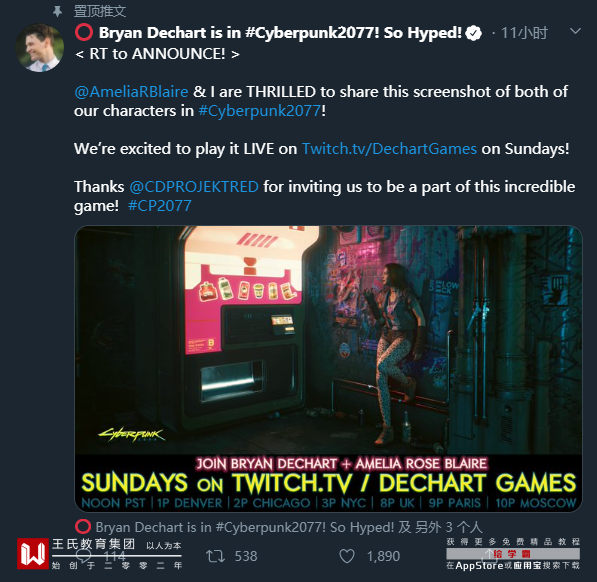Open the tweet options chevron menu
The image size is (597, 582).
575,31
